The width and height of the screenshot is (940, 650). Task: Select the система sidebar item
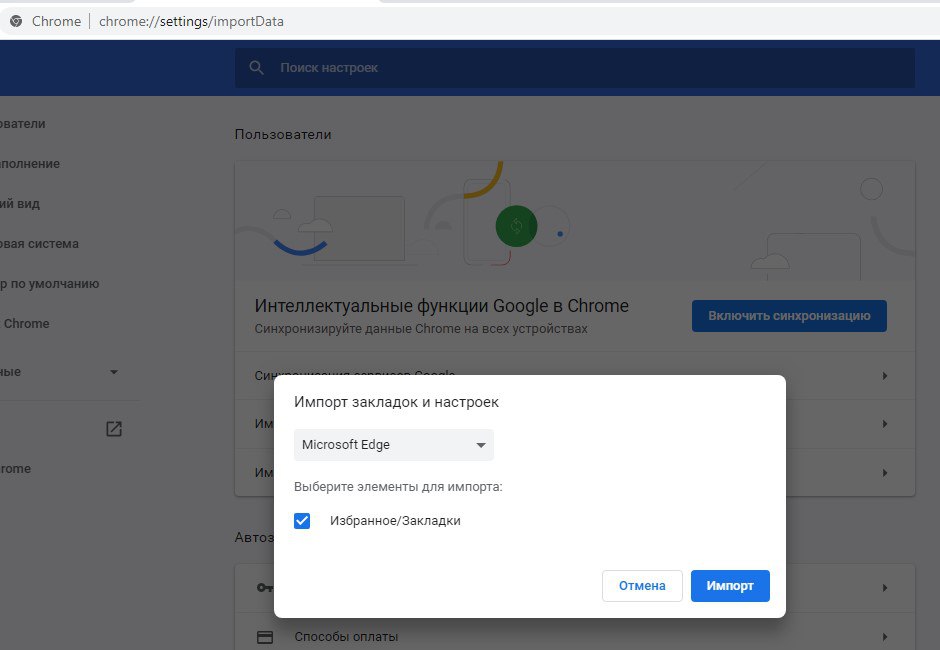(x=39, y=244)
